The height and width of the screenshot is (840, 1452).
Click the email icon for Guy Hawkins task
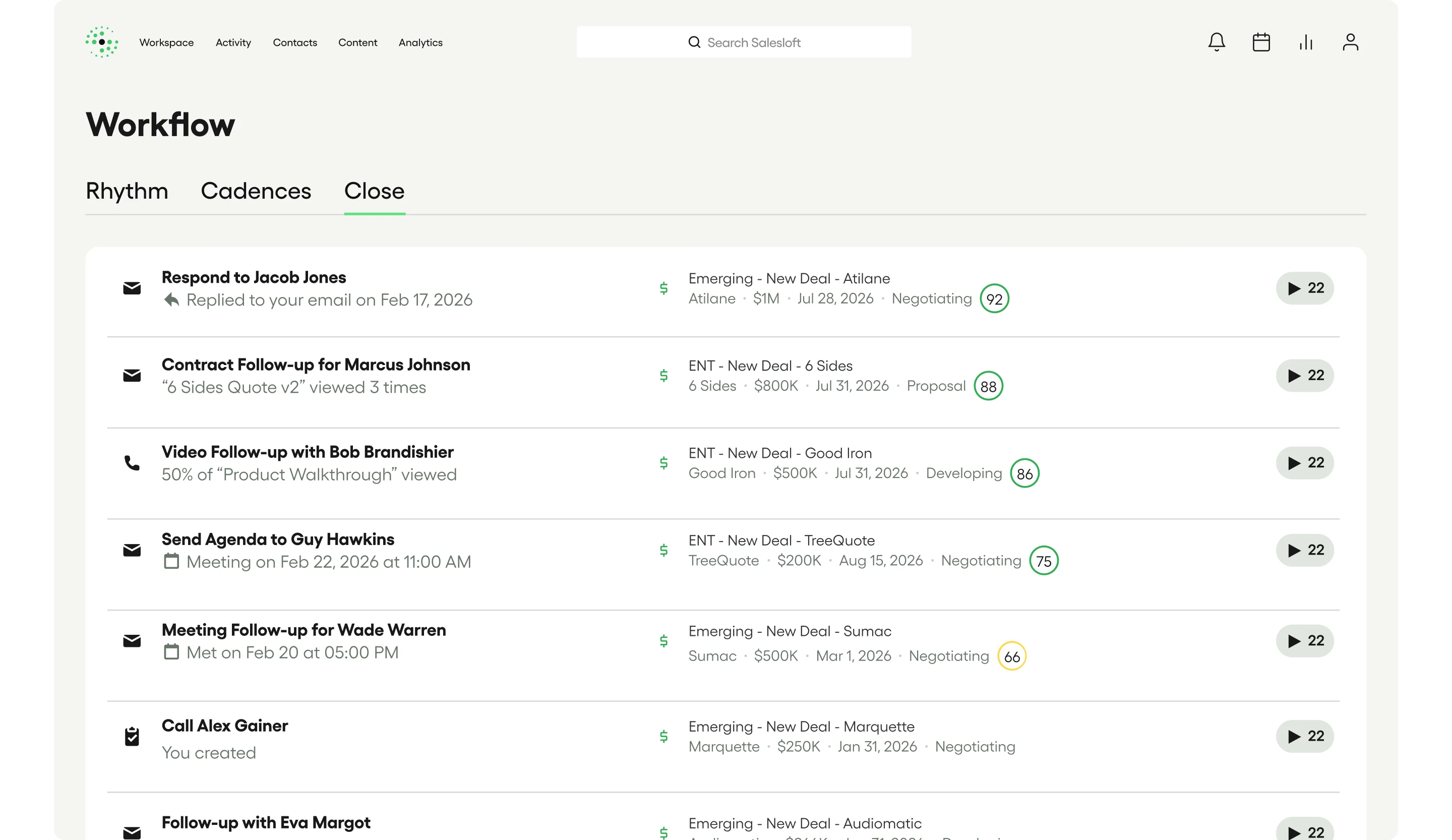132,550
